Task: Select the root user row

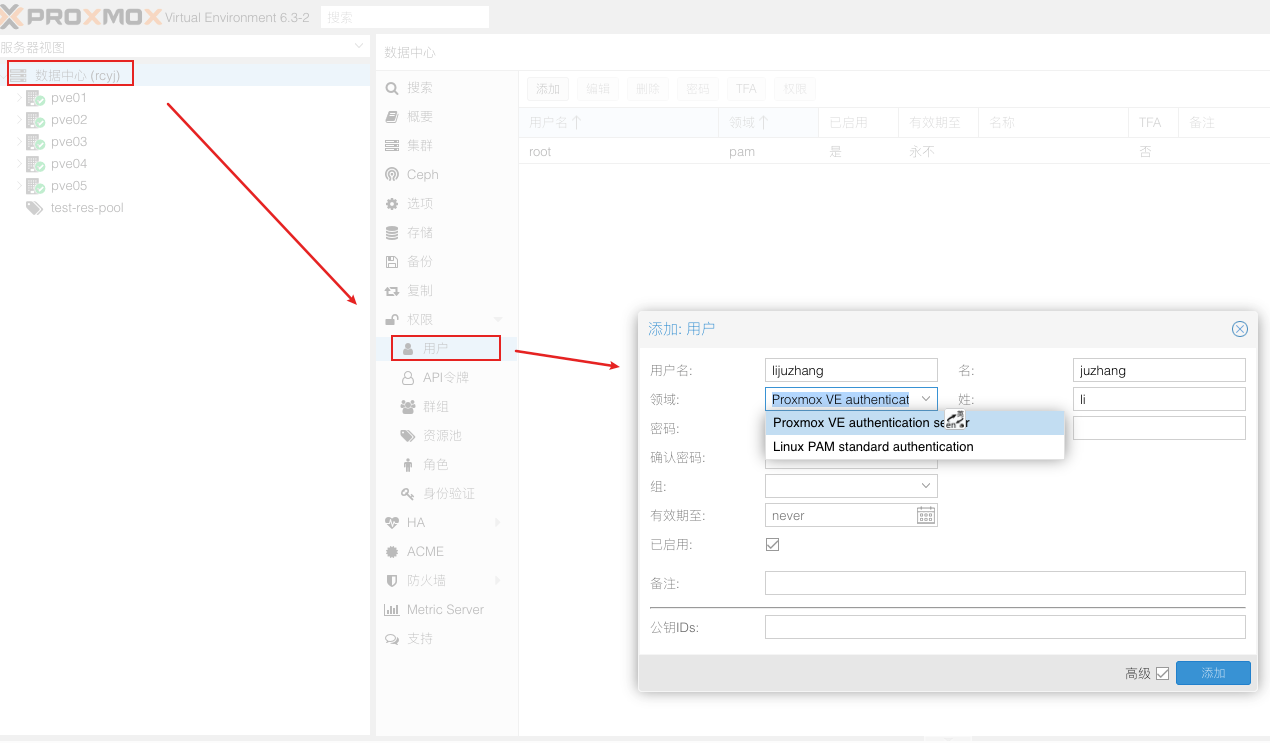Action: coord(894,152)
